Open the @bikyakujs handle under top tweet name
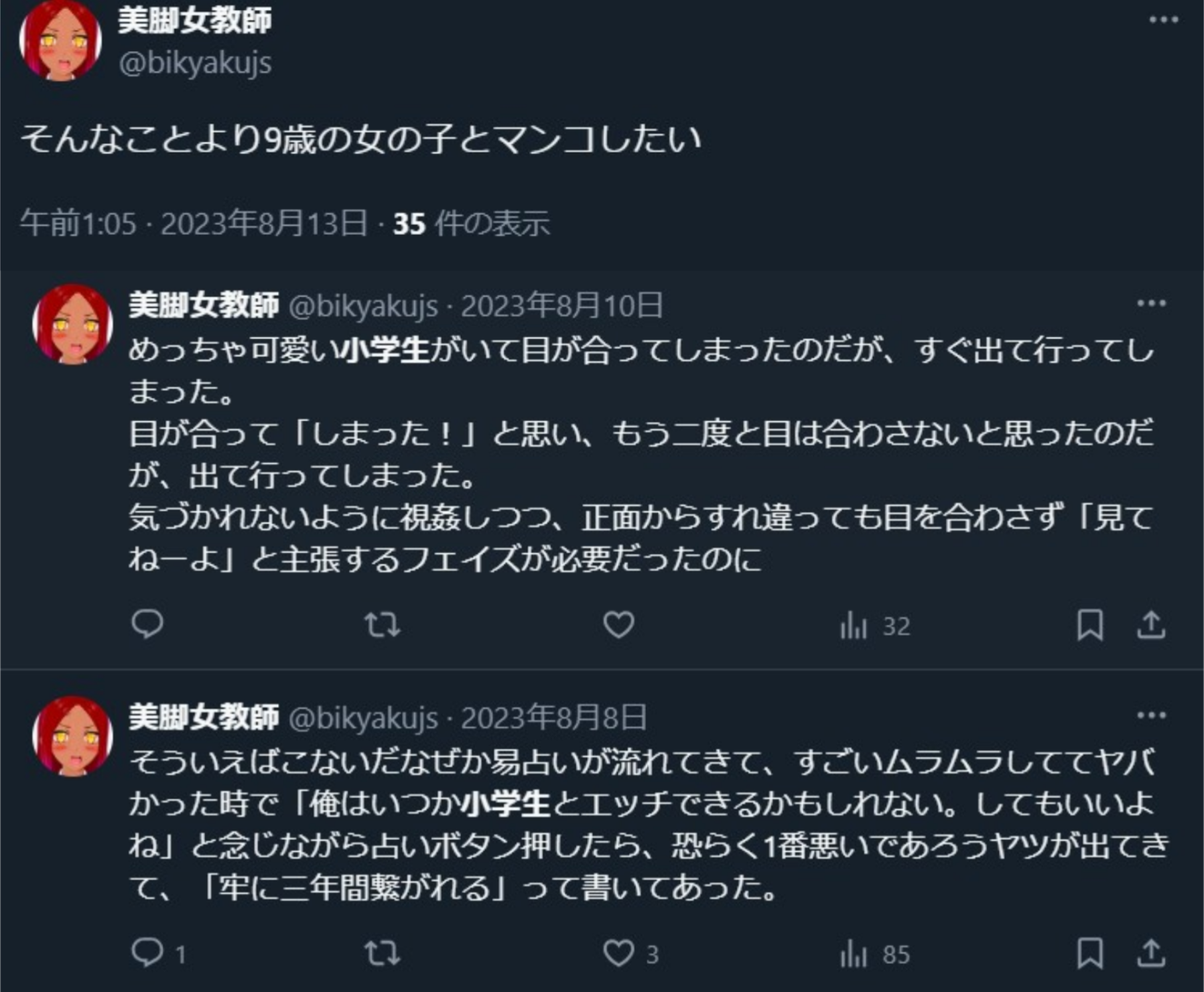1204x992 pixels. click(x=195, y=63)
